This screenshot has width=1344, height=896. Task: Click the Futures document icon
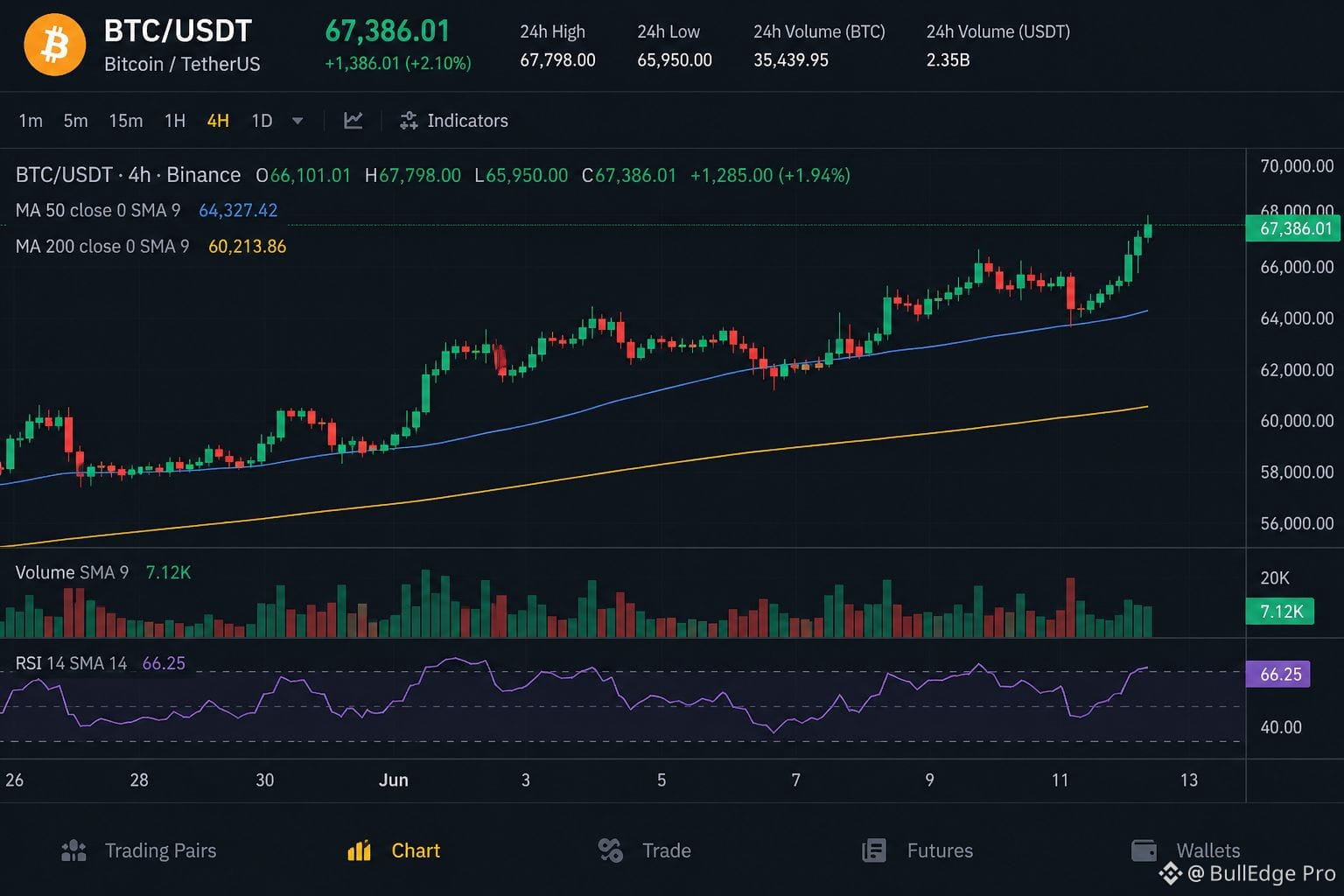tap(874, 850)
